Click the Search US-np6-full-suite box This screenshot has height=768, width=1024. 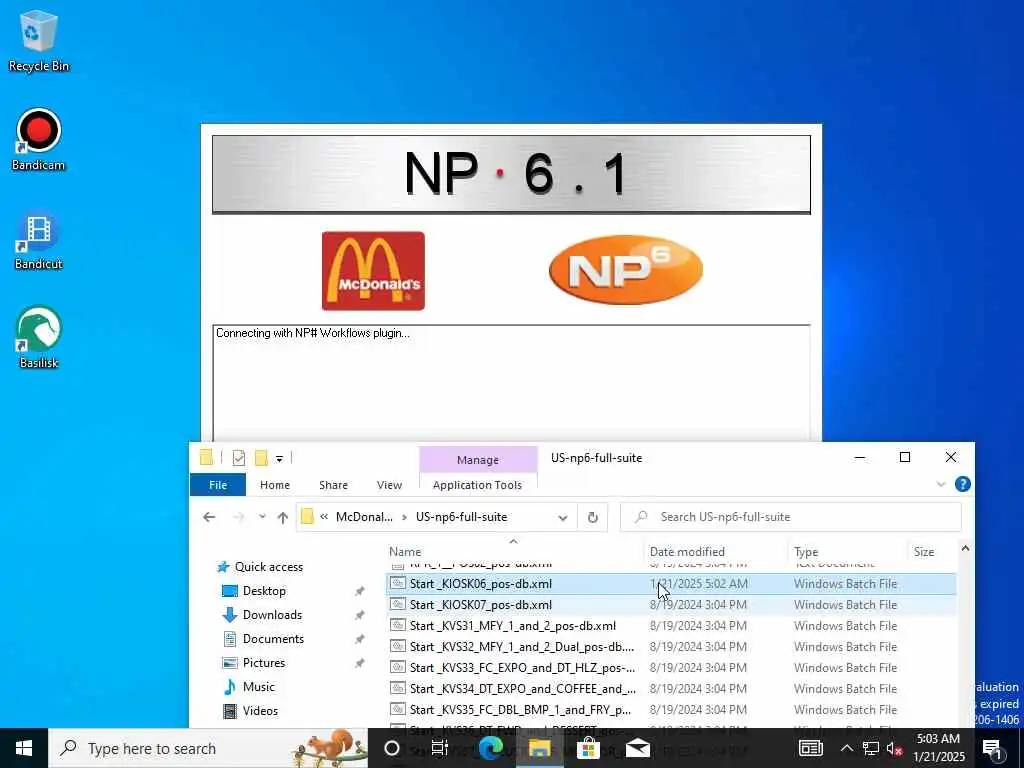[791, 517]
